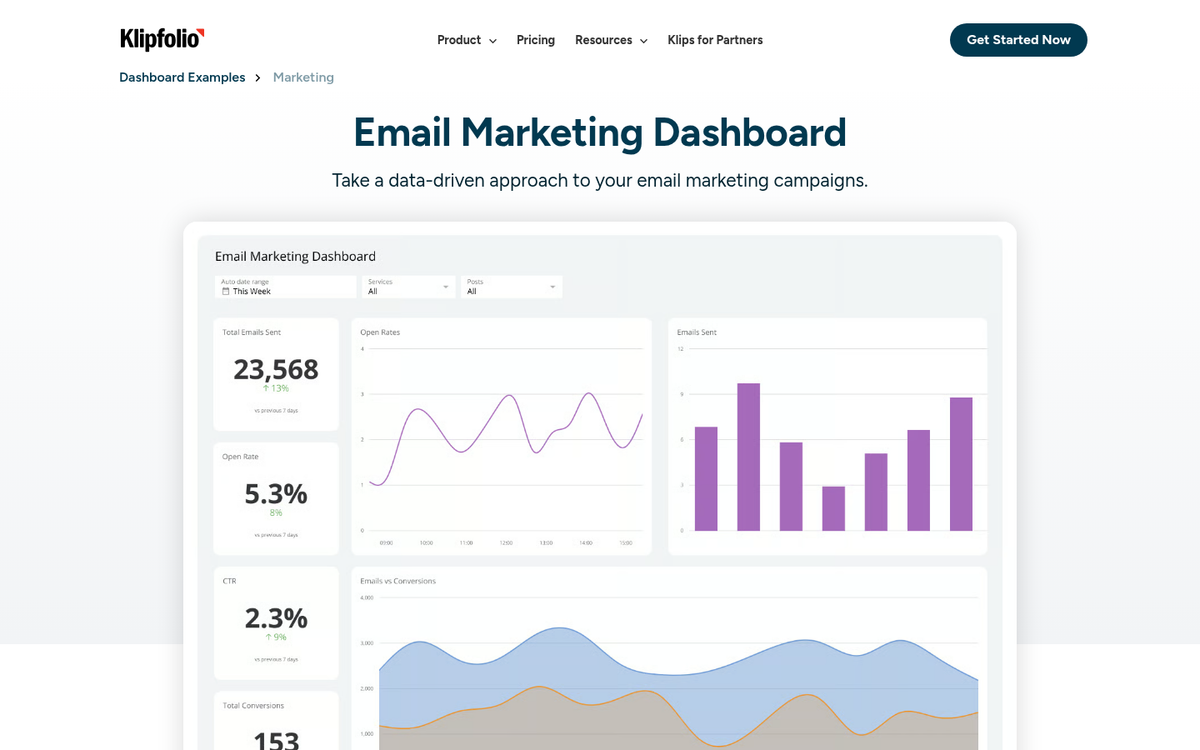This screenshot has height=750, width=1200.
Task: Click the Klipfolio logo
Action: pyautogui.click(x=160, y=39)
